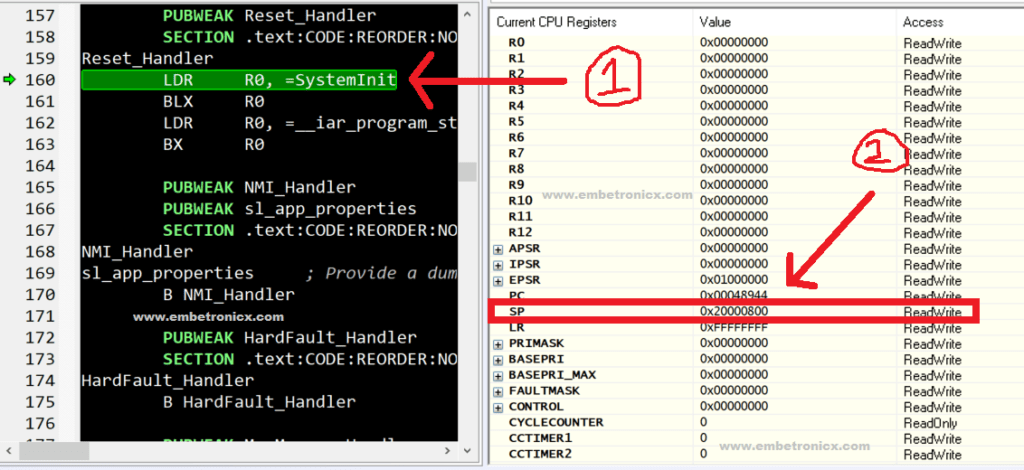Click the editor horizontal scrollbar thumb
The width and height of the screenshot is (1024, 470).
[x=54, y=451]
